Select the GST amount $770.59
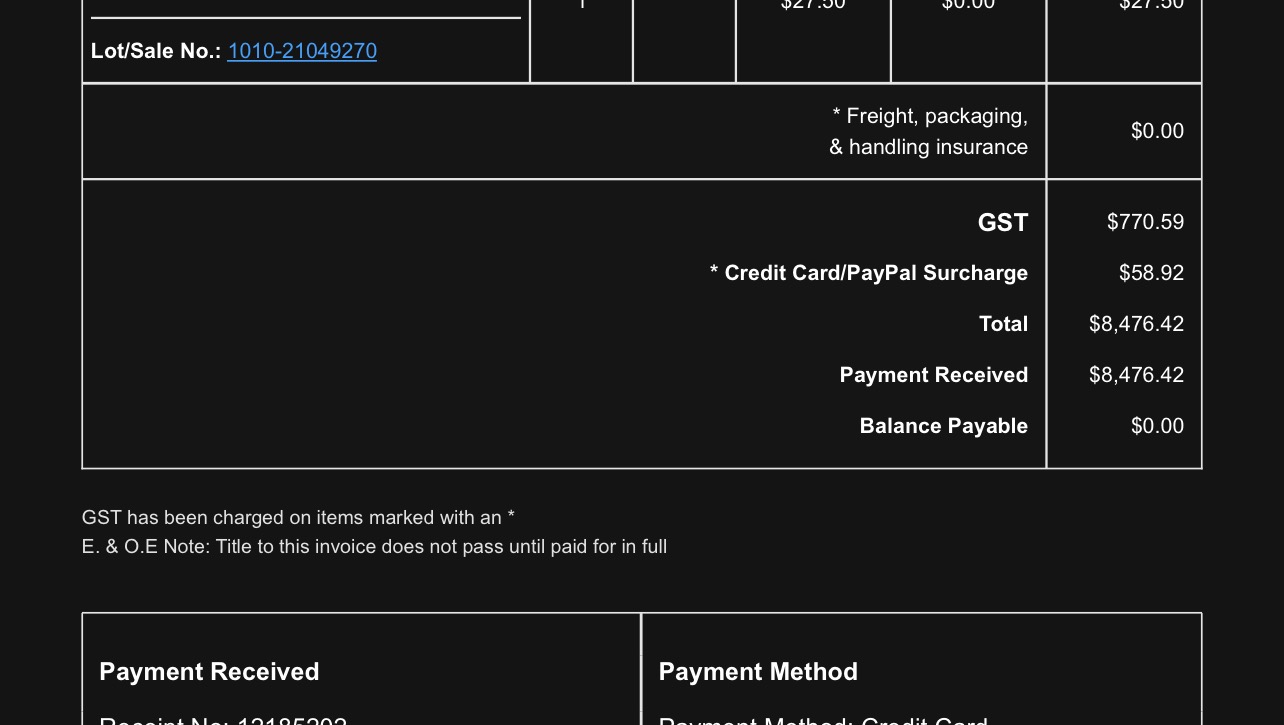 click(1144, 222)
